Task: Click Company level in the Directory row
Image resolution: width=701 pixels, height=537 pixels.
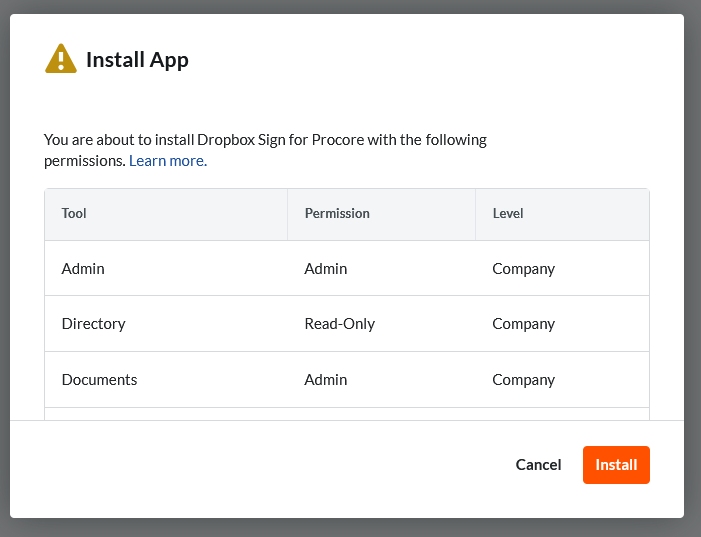Action: tap(562, 324)
